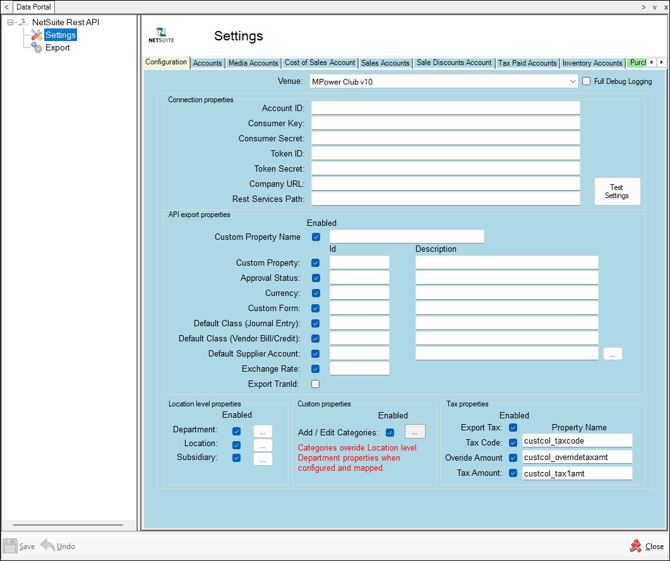This screenshot has width=670, height=561.
Task: Open the Inventory Accounts tab
Action: coord(592,63)
